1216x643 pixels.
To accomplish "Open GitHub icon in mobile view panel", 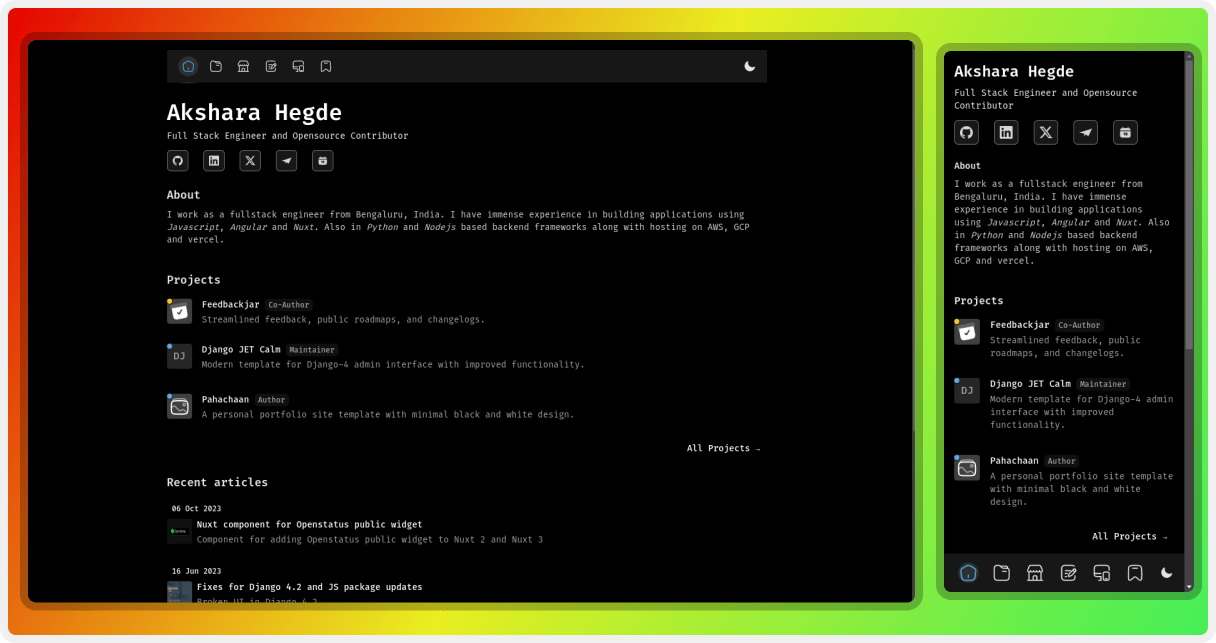I will [966, 132].
